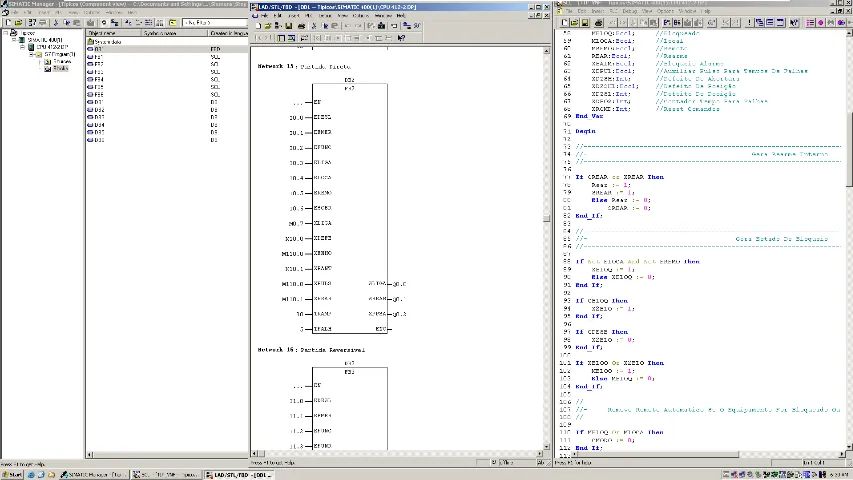Click Open project icon in SIMATIC Manager toolbar
The height and width of the screenshot is (480, 853).
click(18, 23)
